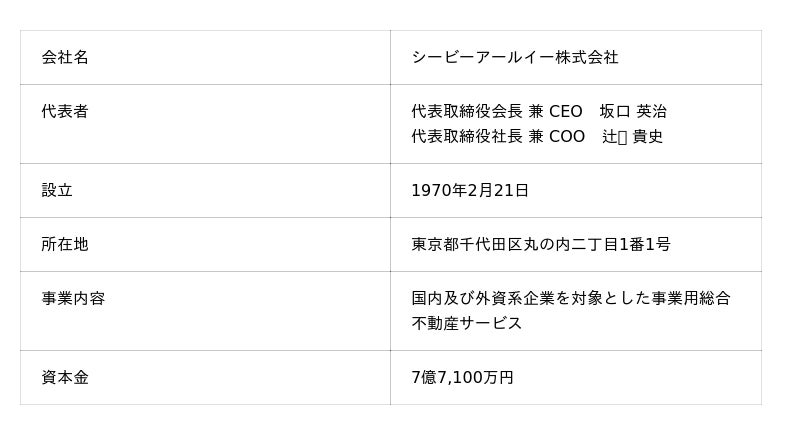800x435 pixels.
Task: Select the company name シービーアールイー株式会社
Action: [x=514, y=58]
